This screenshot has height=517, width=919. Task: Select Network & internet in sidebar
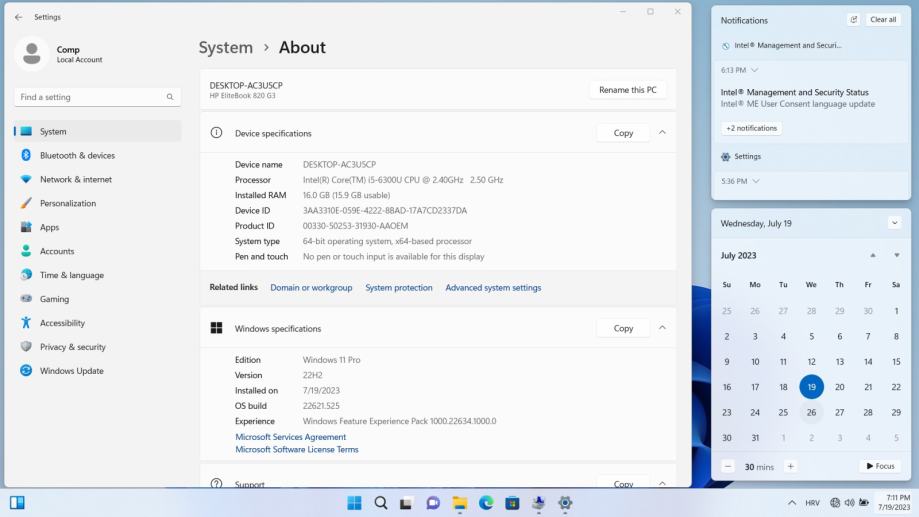(75, 179)
